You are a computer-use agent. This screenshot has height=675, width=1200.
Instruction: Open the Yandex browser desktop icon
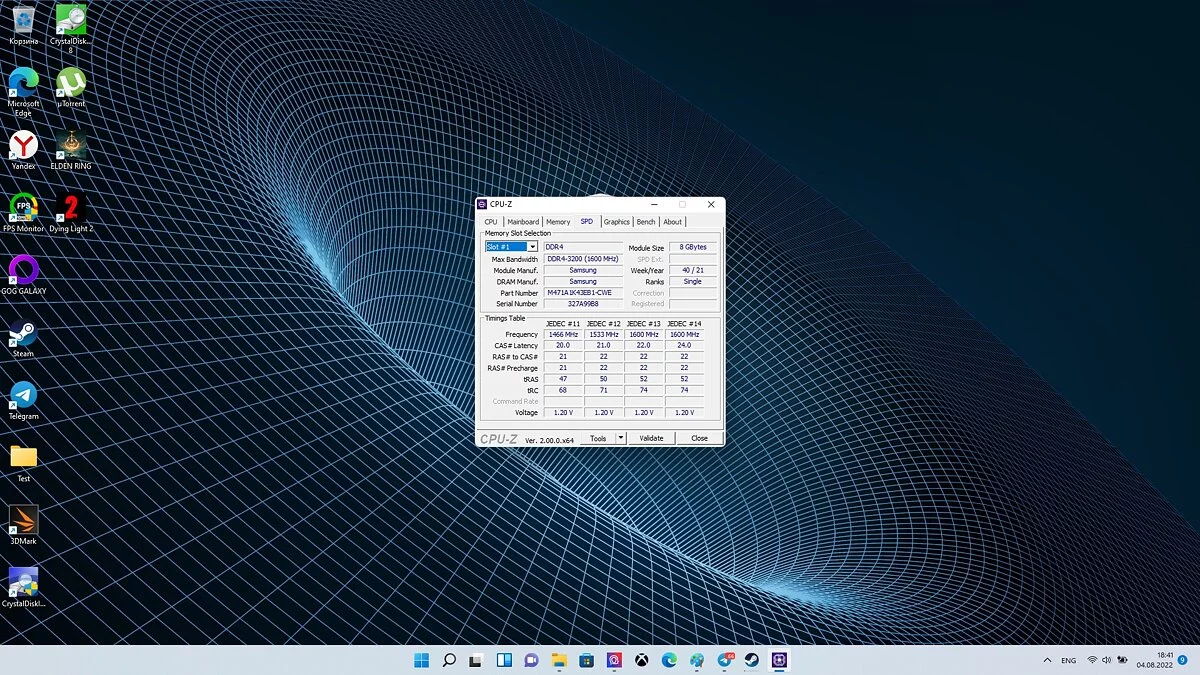(x=23, y=146)
